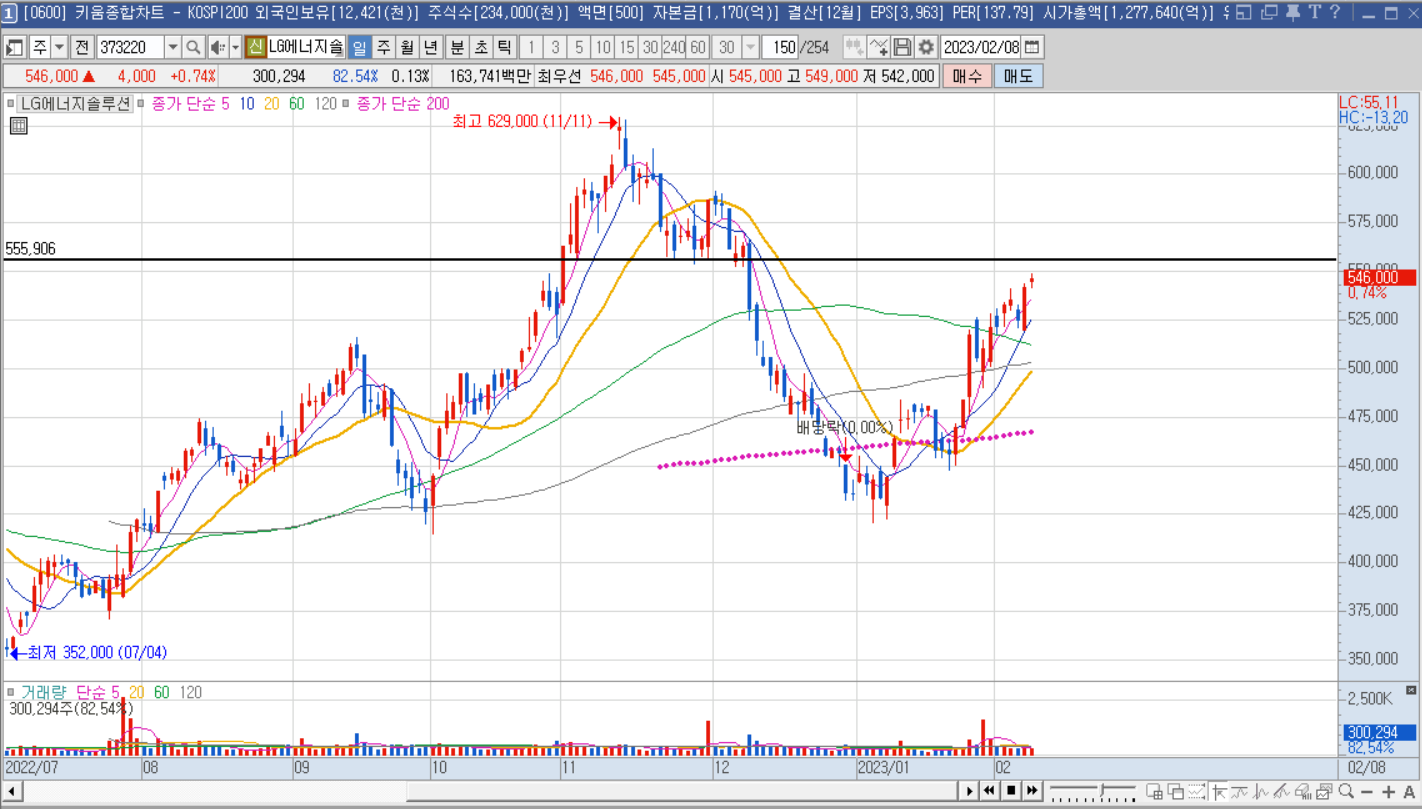The image size is (1422, 809).
Task: Click the sound alert speaker icon
Action: coord(217,47)
